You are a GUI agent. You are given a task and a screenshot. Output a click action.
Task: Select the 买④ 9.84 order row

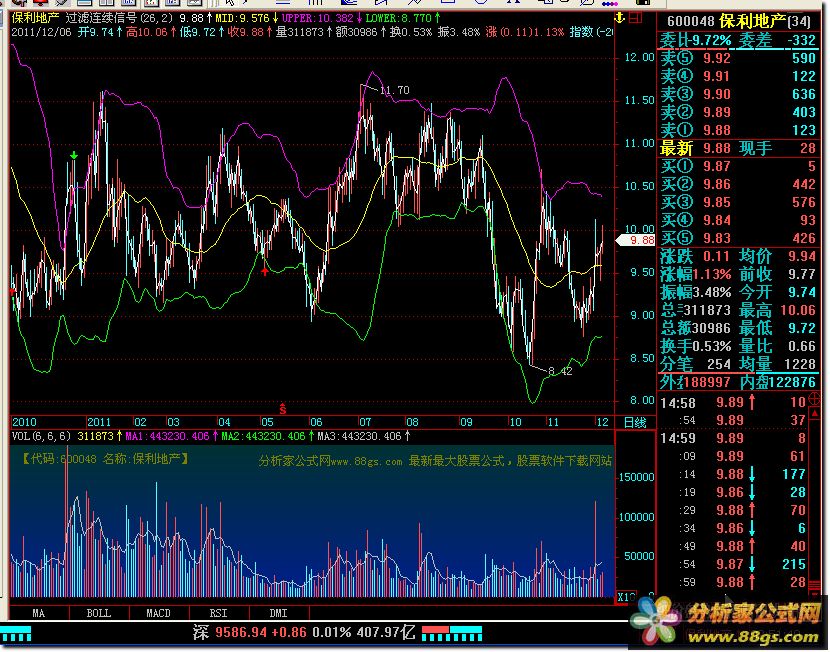coord(738,220)
